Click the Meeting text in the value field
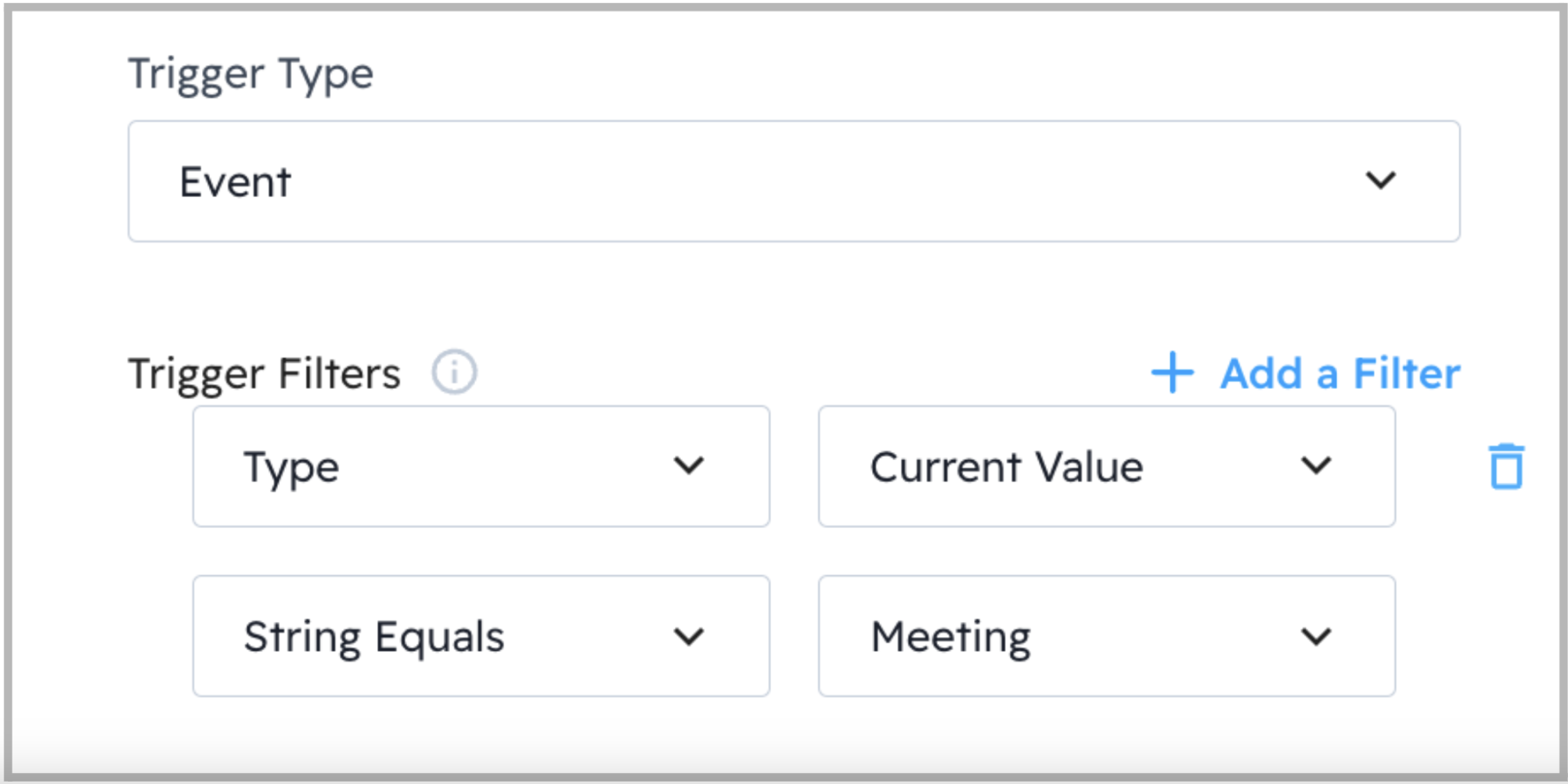 pos(951,637)
